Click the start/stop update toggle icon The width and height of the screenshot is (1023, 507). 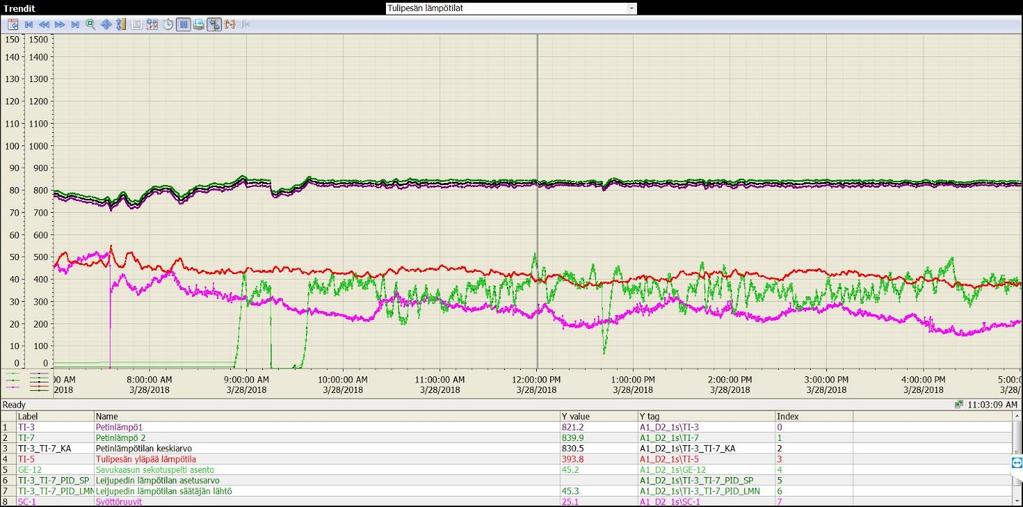(183, 24)
